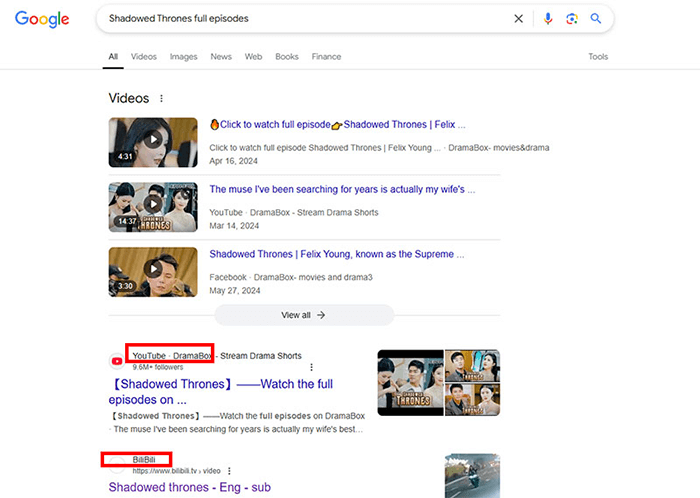Open the large DramaBox result thumbnail
The image size is (700, 498).
coord(410,383)
